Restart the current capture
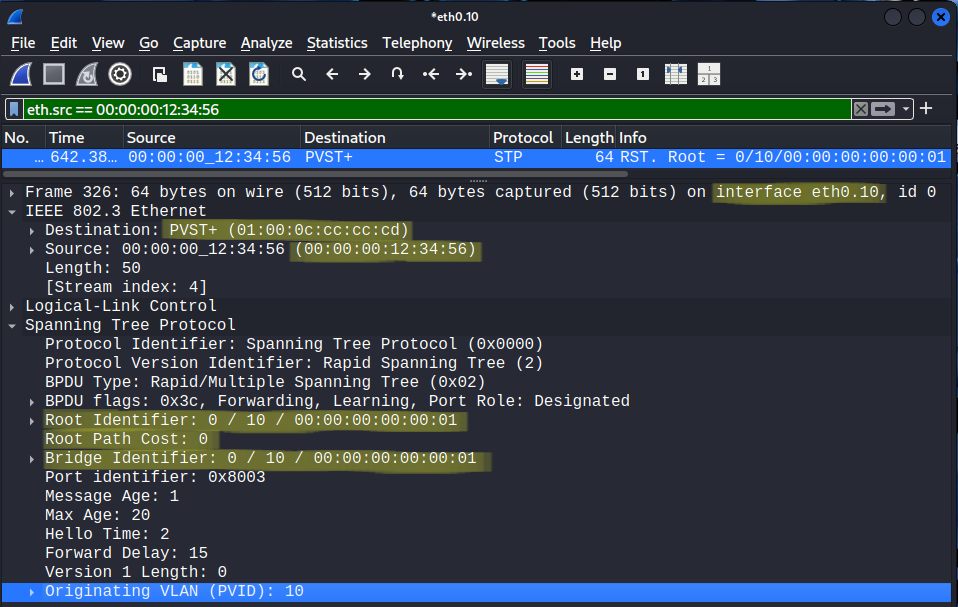Image resolution: width=958 pixels, height=607 pixels. [87, 74]
